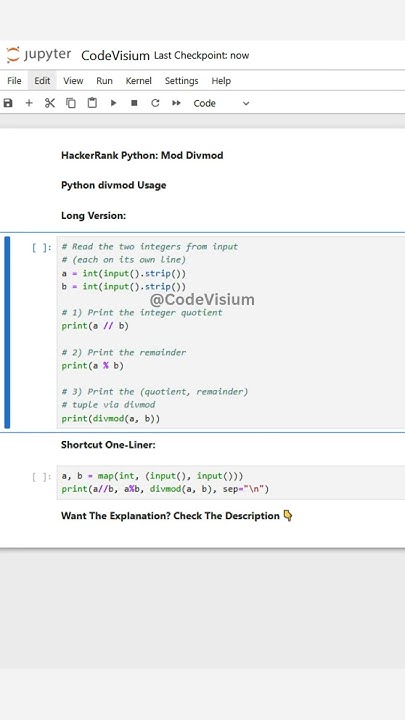Click the print(divmod(a, b)) line

111,419
